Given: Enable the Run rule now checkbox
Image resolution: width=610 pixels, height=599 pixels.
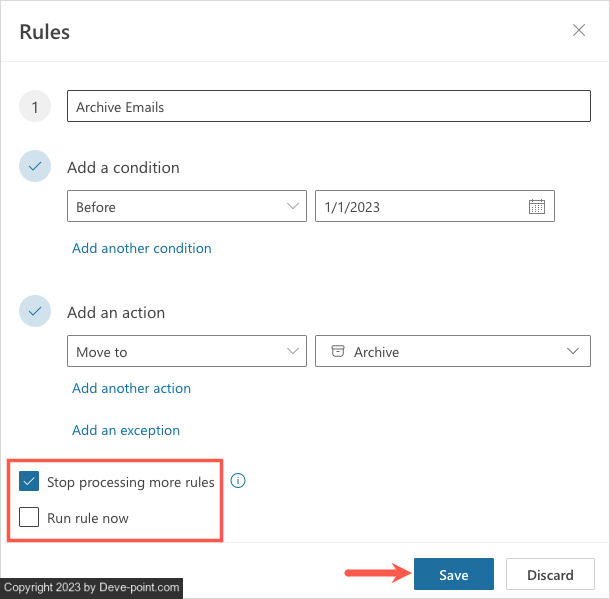Looking at the screenshot, I should coord(29,518).
